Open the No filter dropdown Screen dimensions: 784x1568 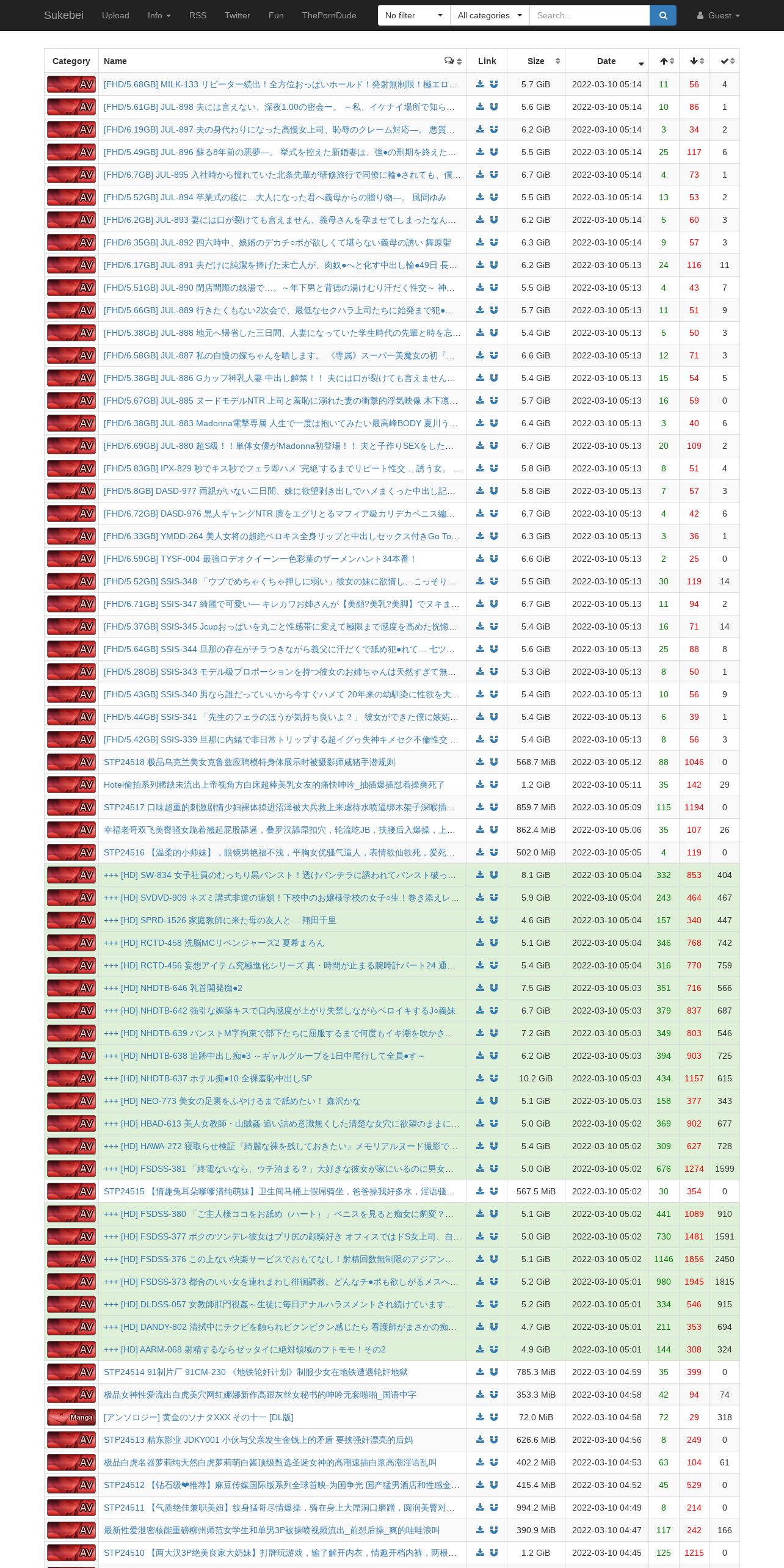414,15
